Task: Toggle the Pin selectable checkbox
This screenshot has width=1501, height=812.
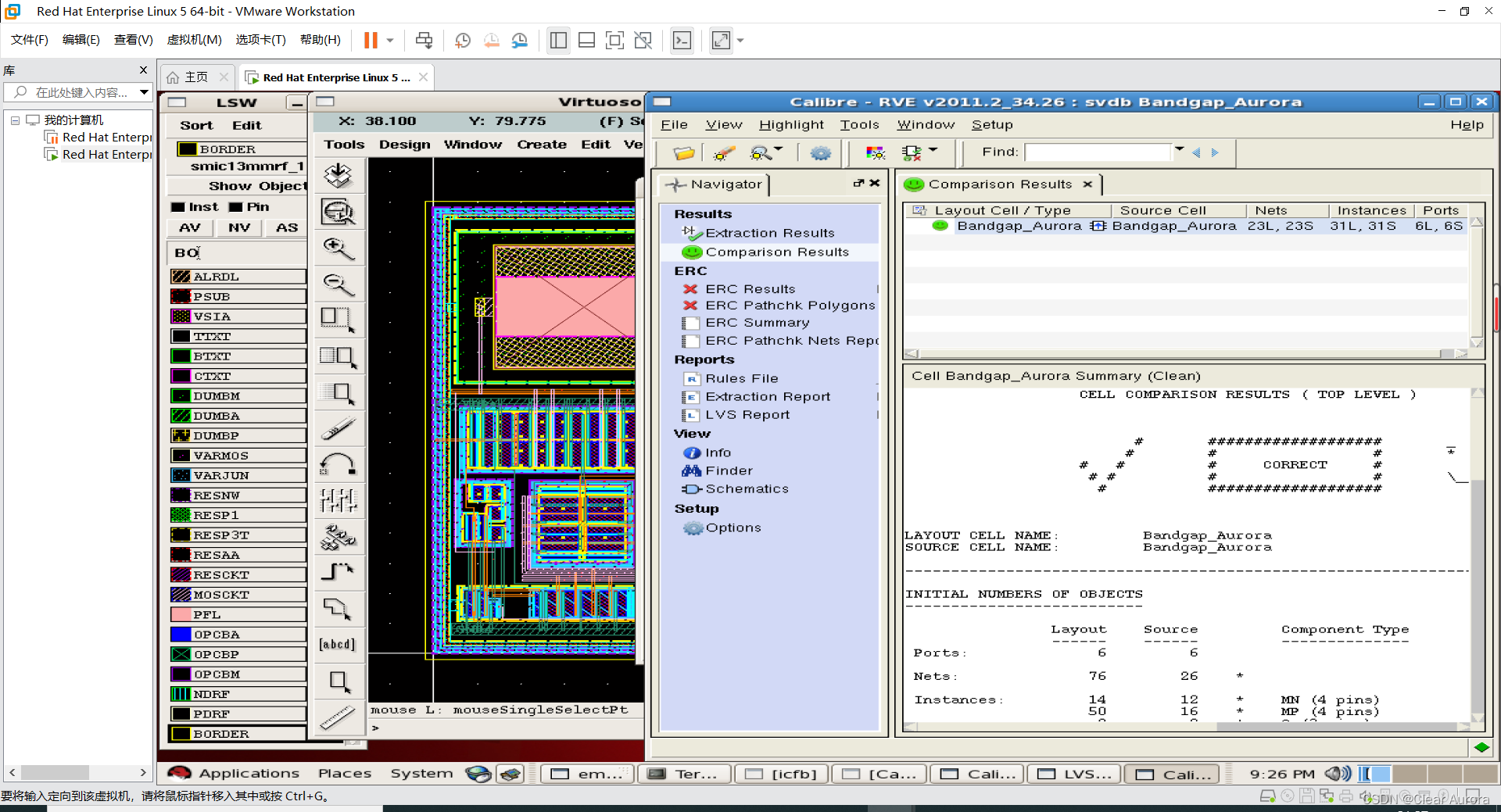Action: [x=236, y=207]
